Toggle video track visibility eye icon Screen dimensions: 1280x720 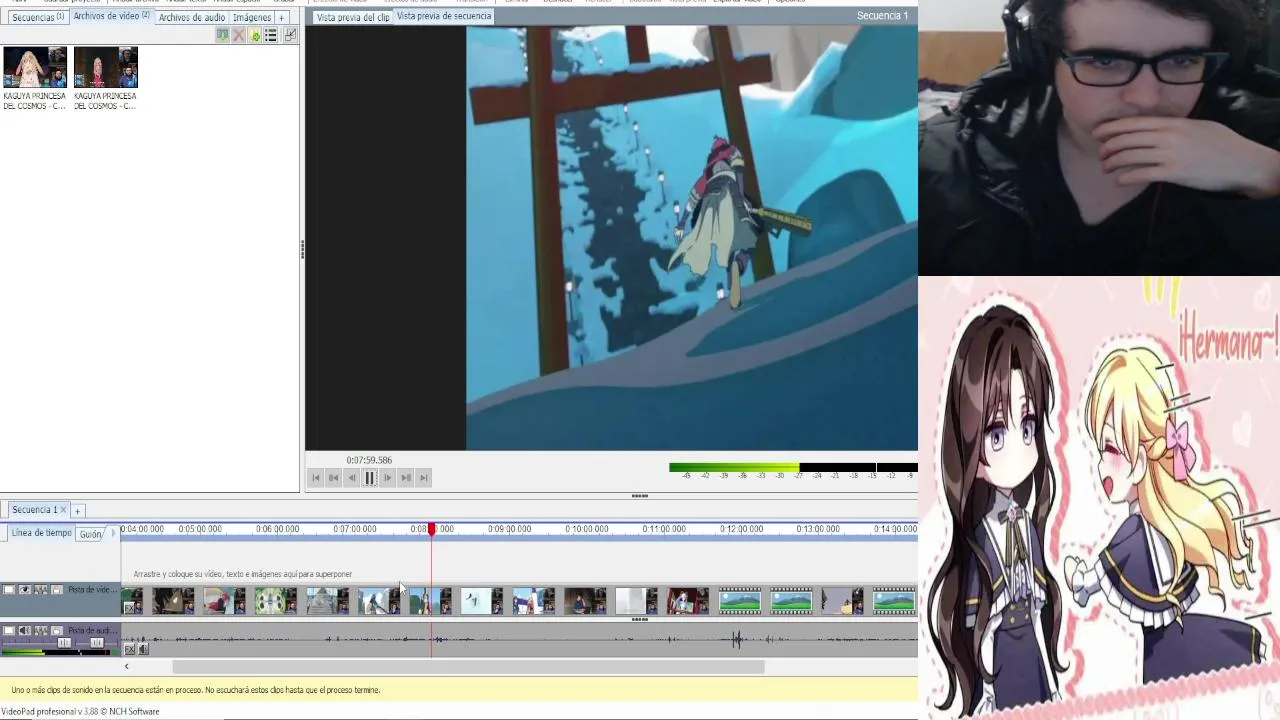point(25,589)
